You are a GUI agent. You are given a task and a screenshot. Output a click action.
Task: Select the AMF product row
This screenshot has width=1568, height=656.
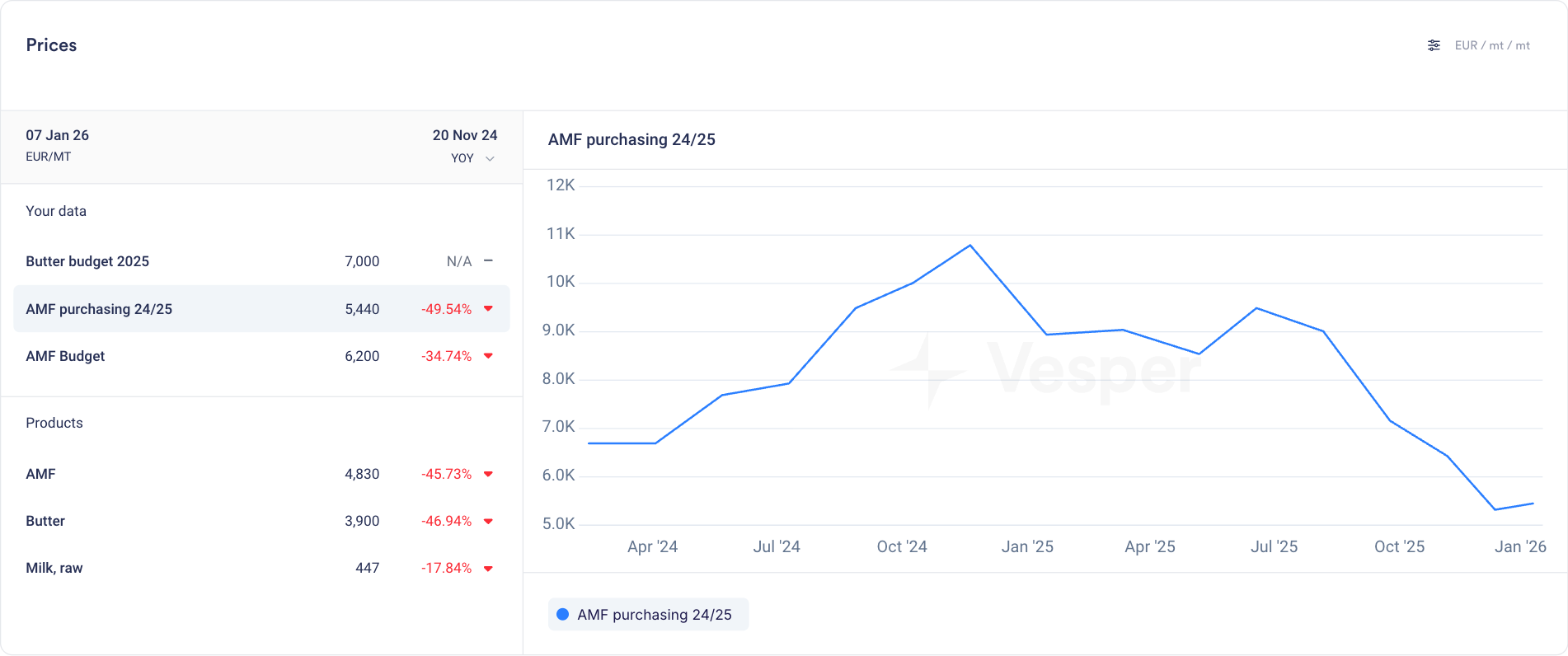pos(40,474)
